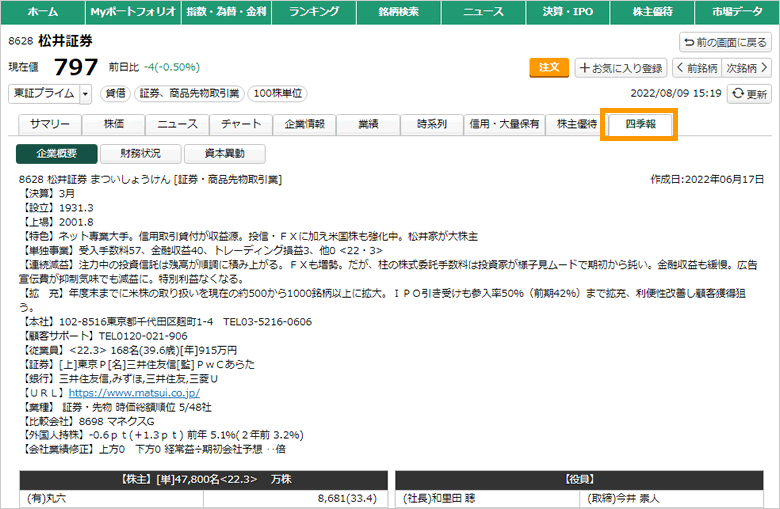Viewport: 780px width, 509px height.
Task: Click the 更新 refresh button
Action: click(x=750, y=93)
